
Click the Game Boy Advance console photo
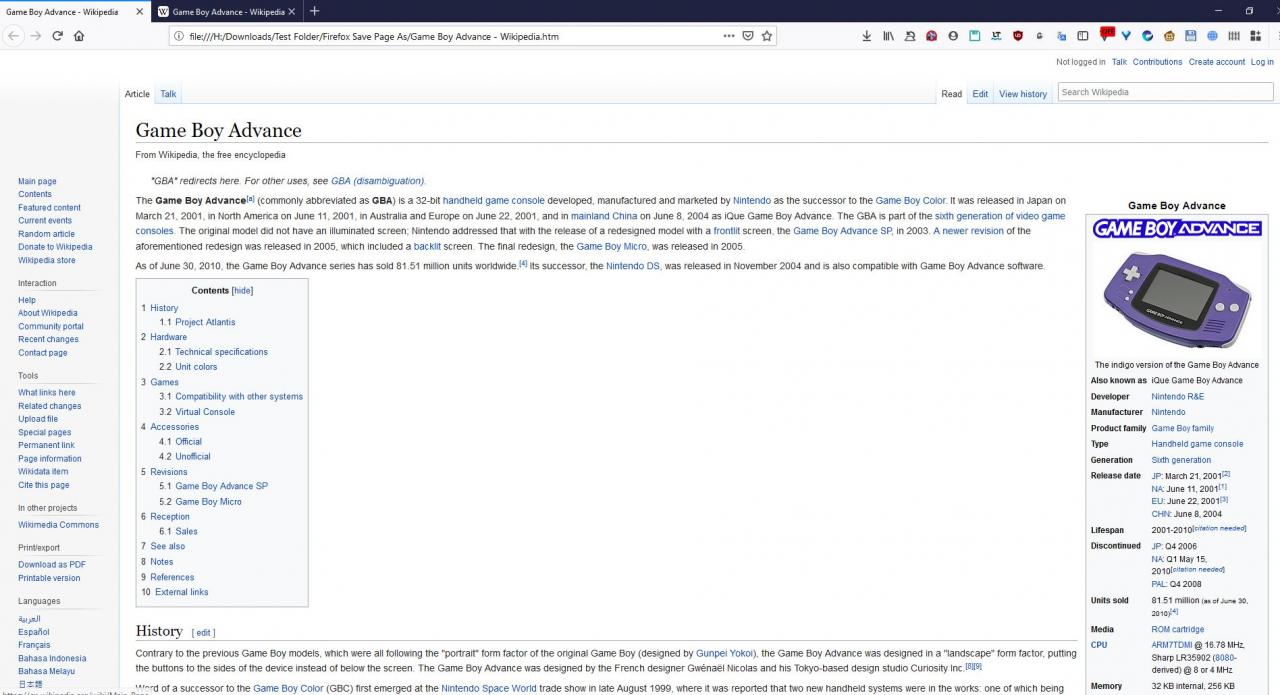[x=1177, y=298]
